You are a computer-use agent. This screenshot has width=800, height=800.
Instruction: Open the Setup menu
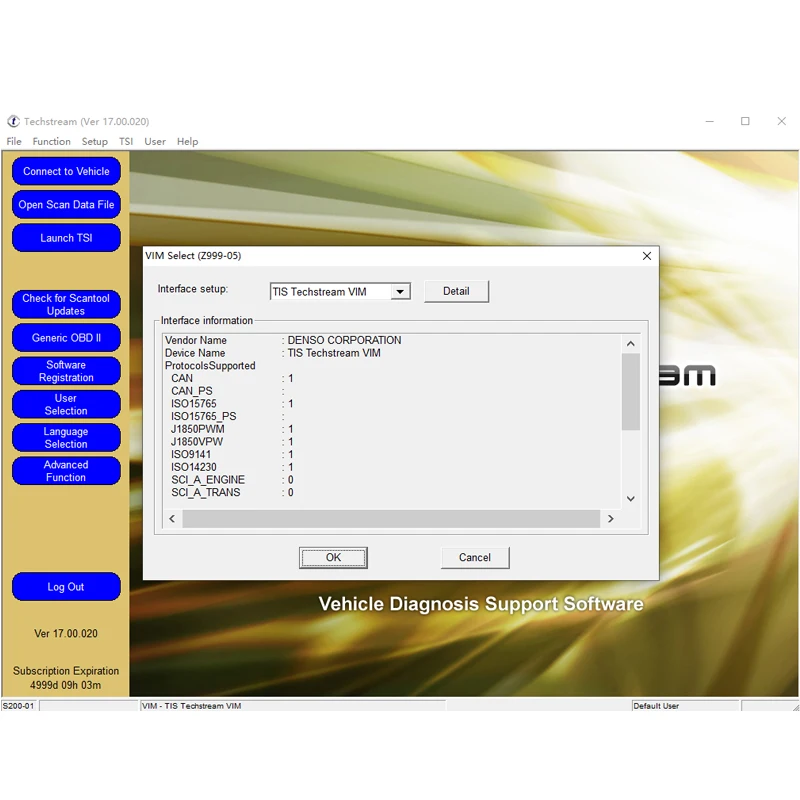pos(94,141)
